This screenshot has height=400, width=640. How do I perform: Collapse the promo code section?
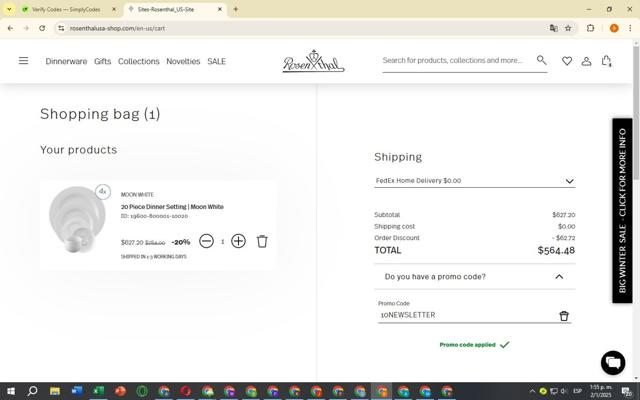(559, 277)
